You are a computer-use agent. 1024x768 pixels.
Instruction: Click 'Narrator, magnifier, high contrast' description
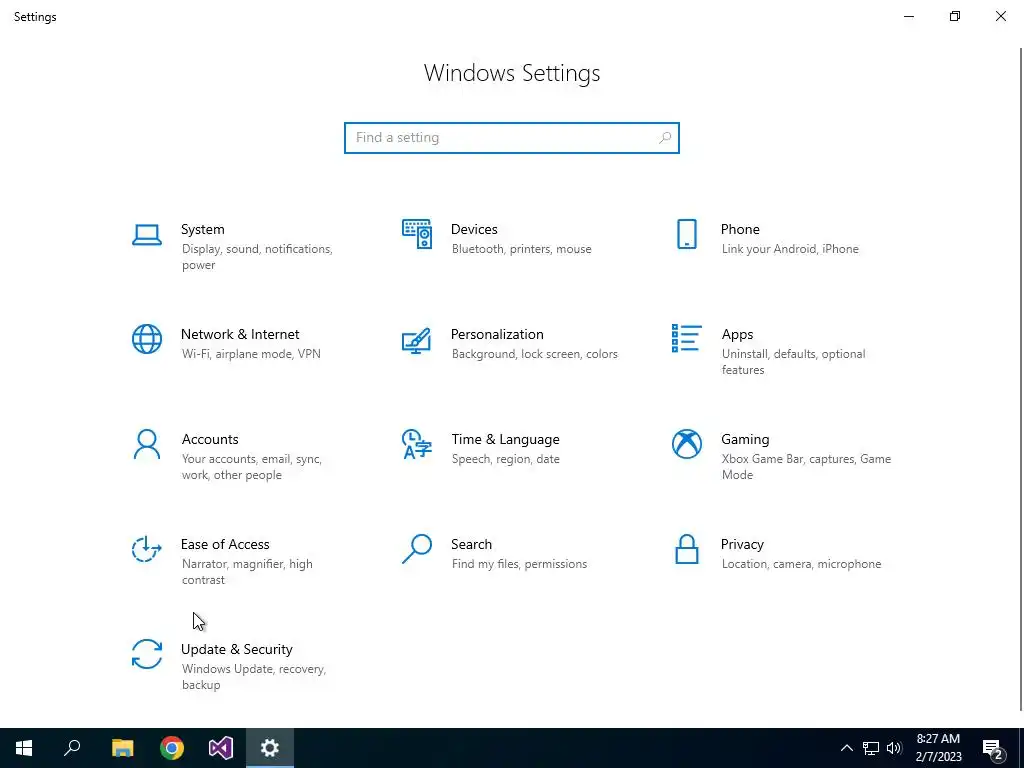tap(247, 572)
